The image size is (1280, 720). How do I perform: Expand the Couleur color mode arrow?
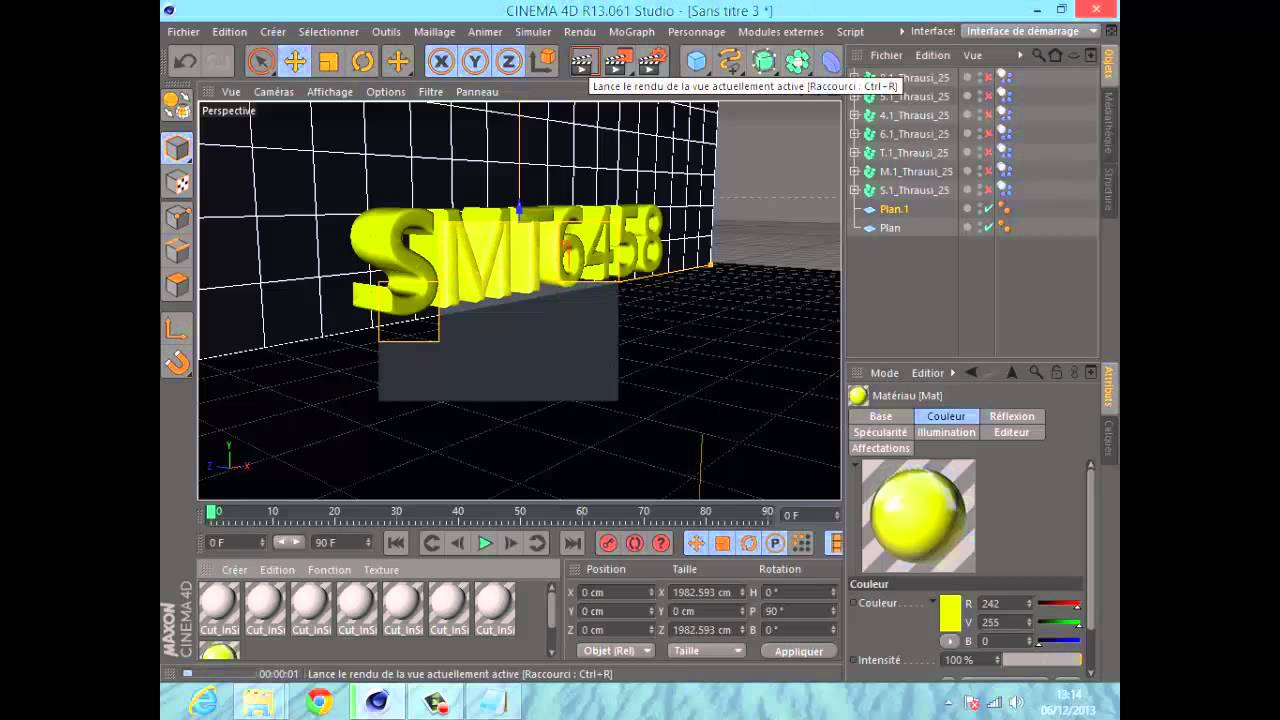[933, 603]
